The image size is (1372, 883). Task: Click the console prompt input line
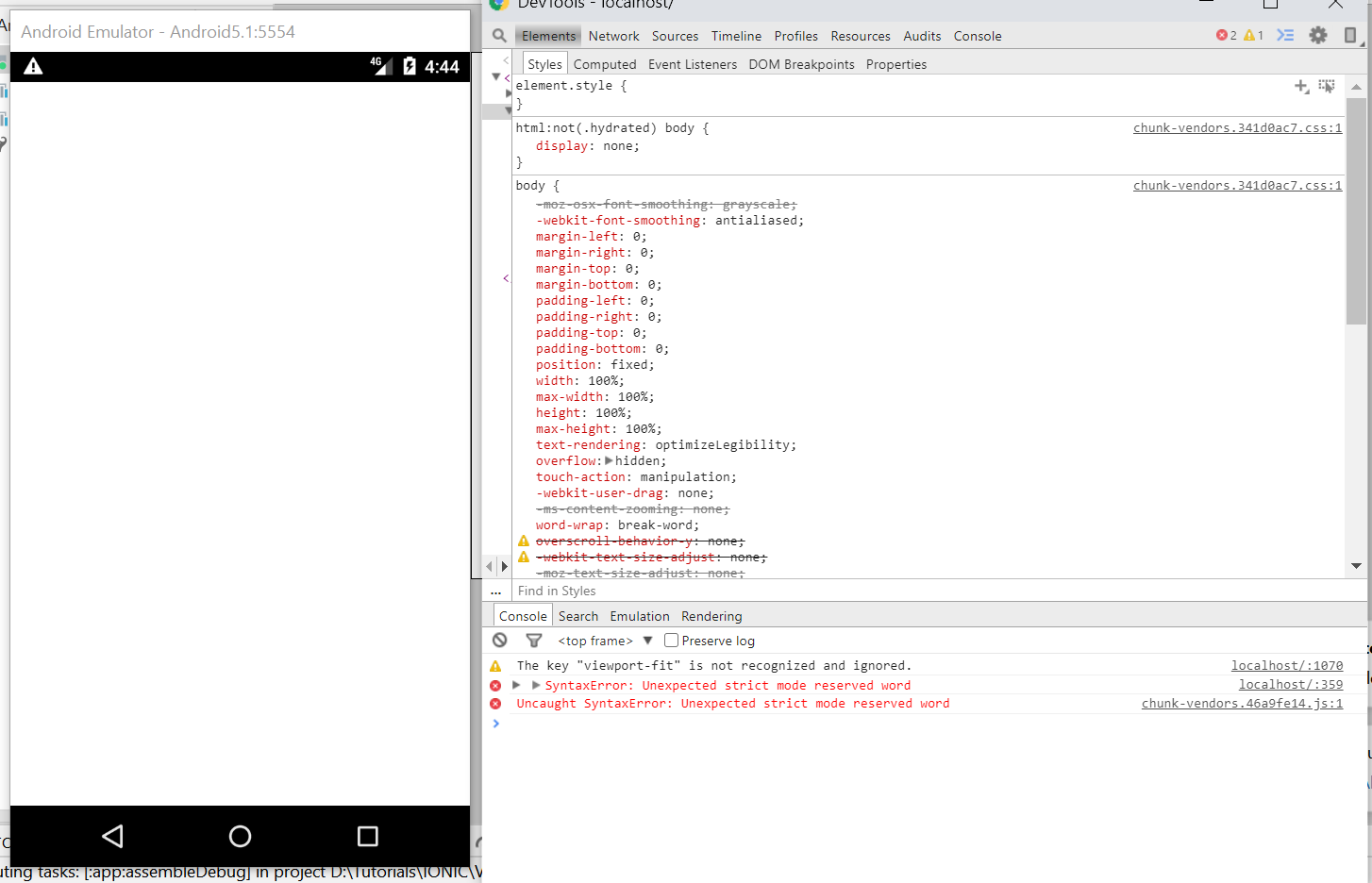click(x=929, y=724)
